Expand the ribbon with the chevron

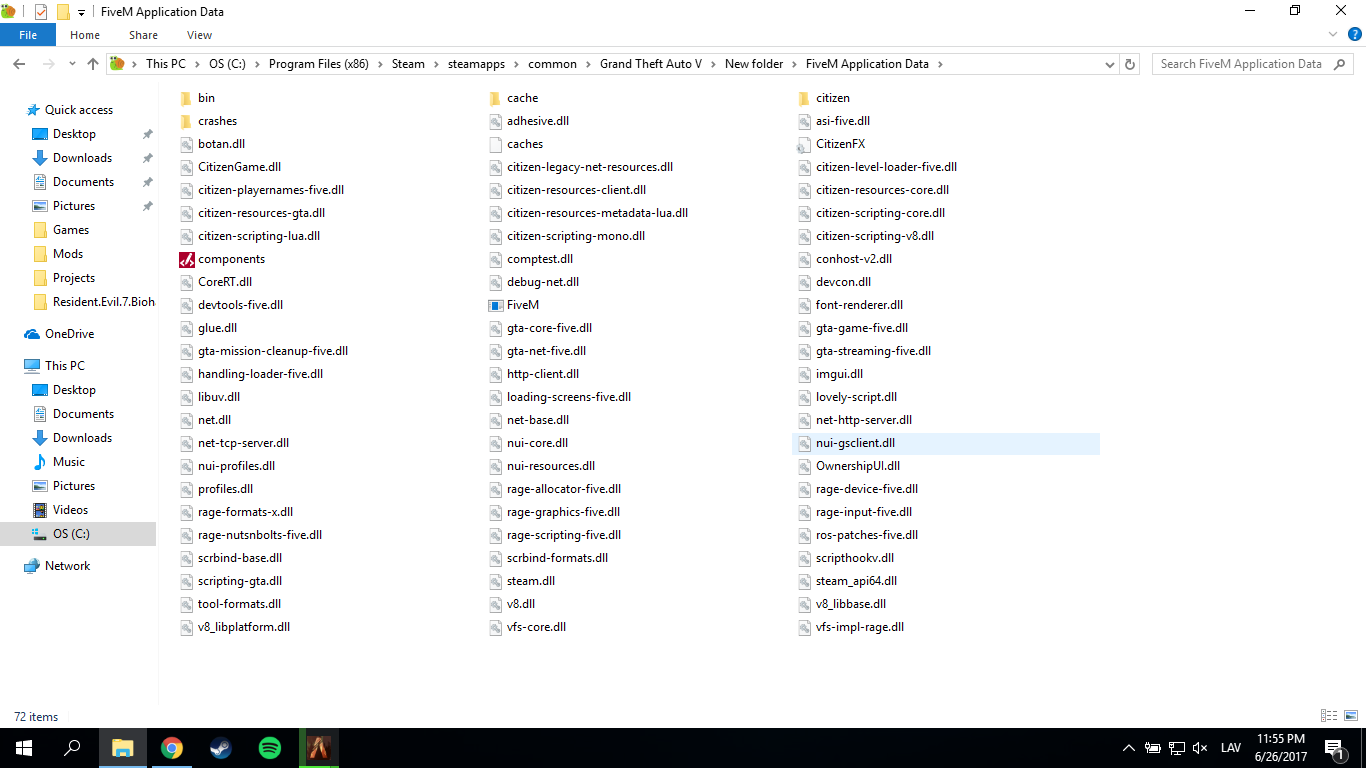coord(1332,34)
